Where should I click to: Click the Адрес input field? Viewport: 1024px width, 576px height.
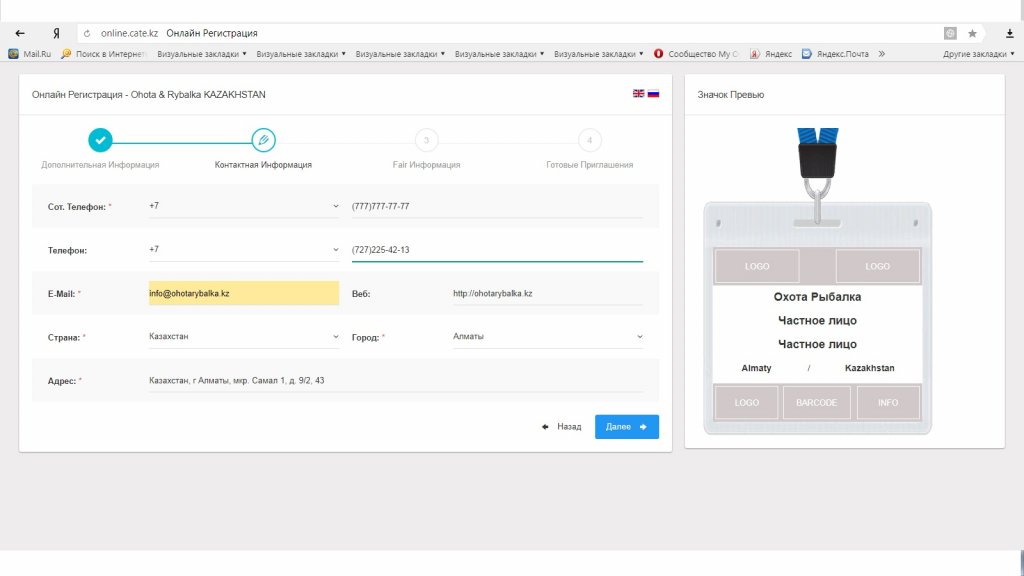point(395,381)
